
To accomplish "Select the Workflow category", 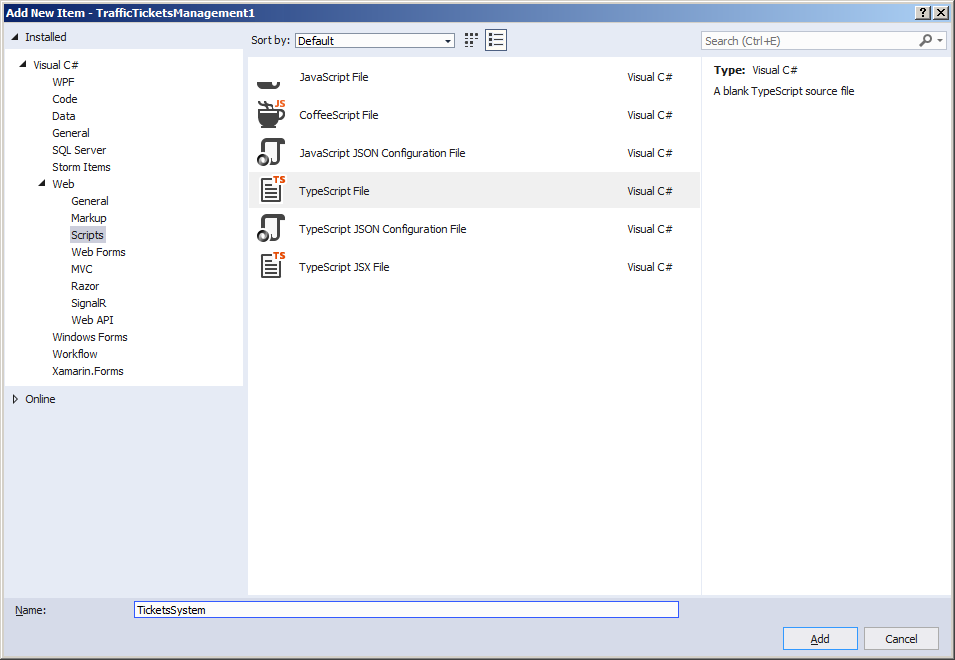I will 75,354.
